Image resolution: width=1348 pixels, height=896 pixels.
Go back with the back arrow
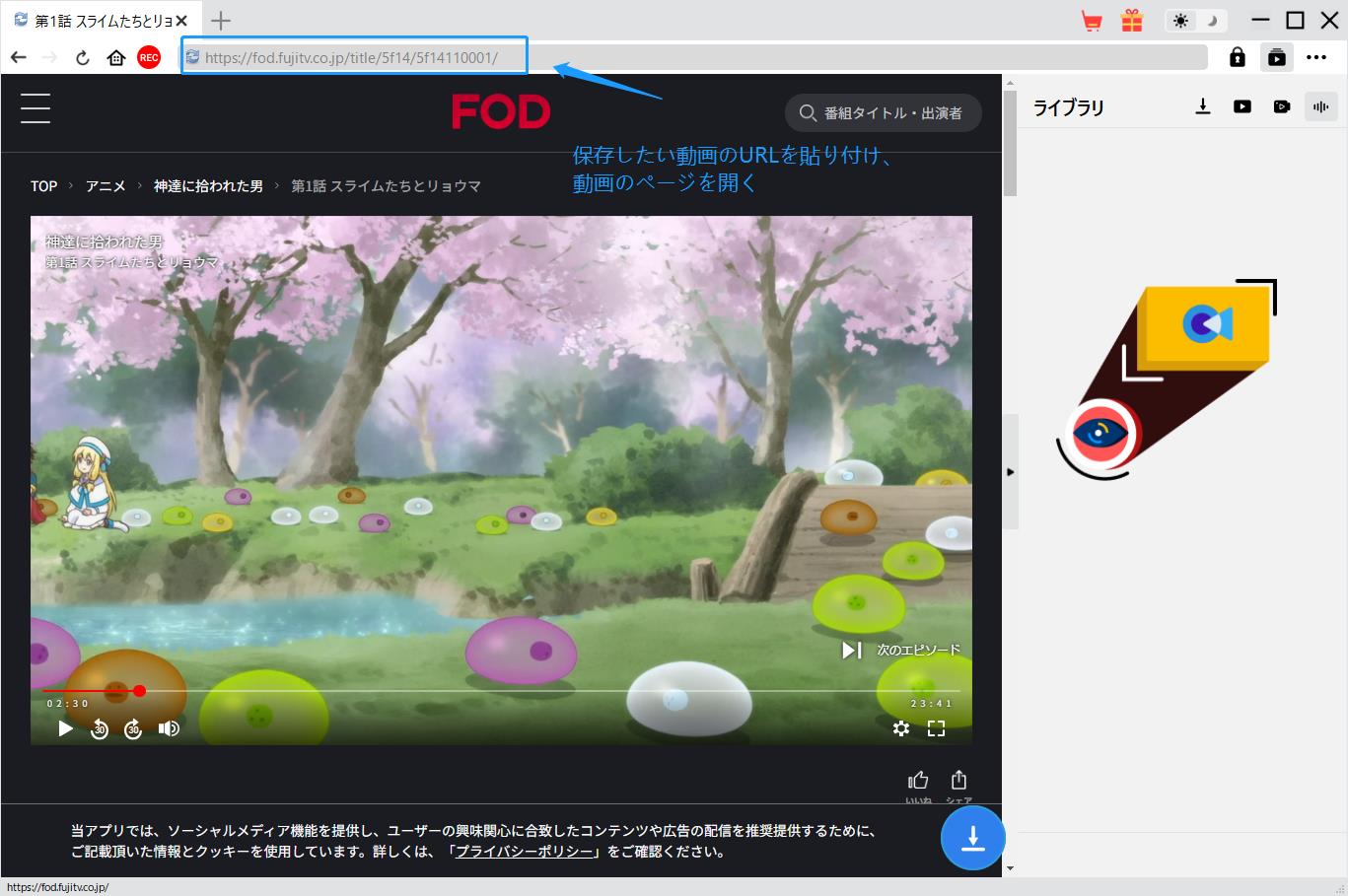point(19,57)
